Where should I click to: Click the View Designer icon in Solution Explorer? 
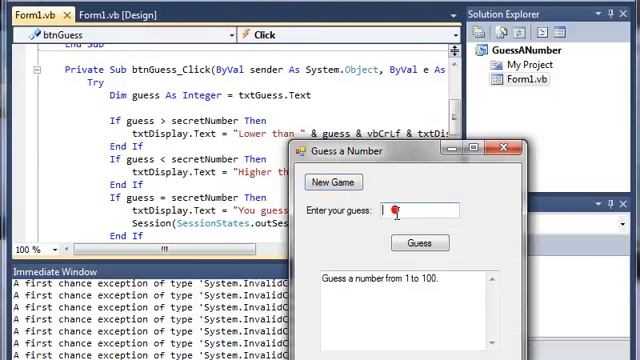click(560, 32)
